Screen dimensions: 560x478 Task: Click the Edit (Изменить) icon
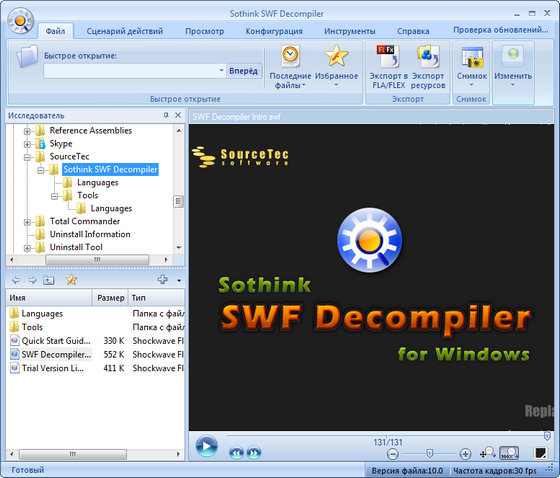513,55
